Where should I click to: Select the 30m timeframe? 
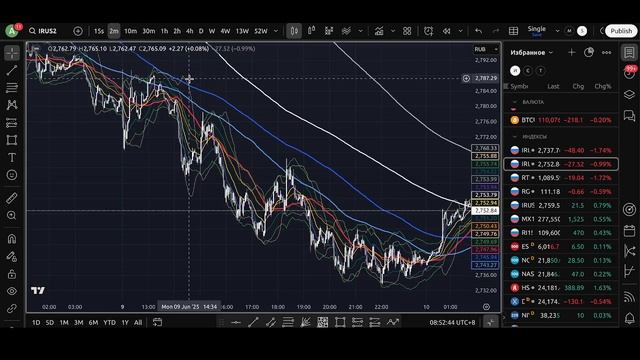click(x=149, y=31)
